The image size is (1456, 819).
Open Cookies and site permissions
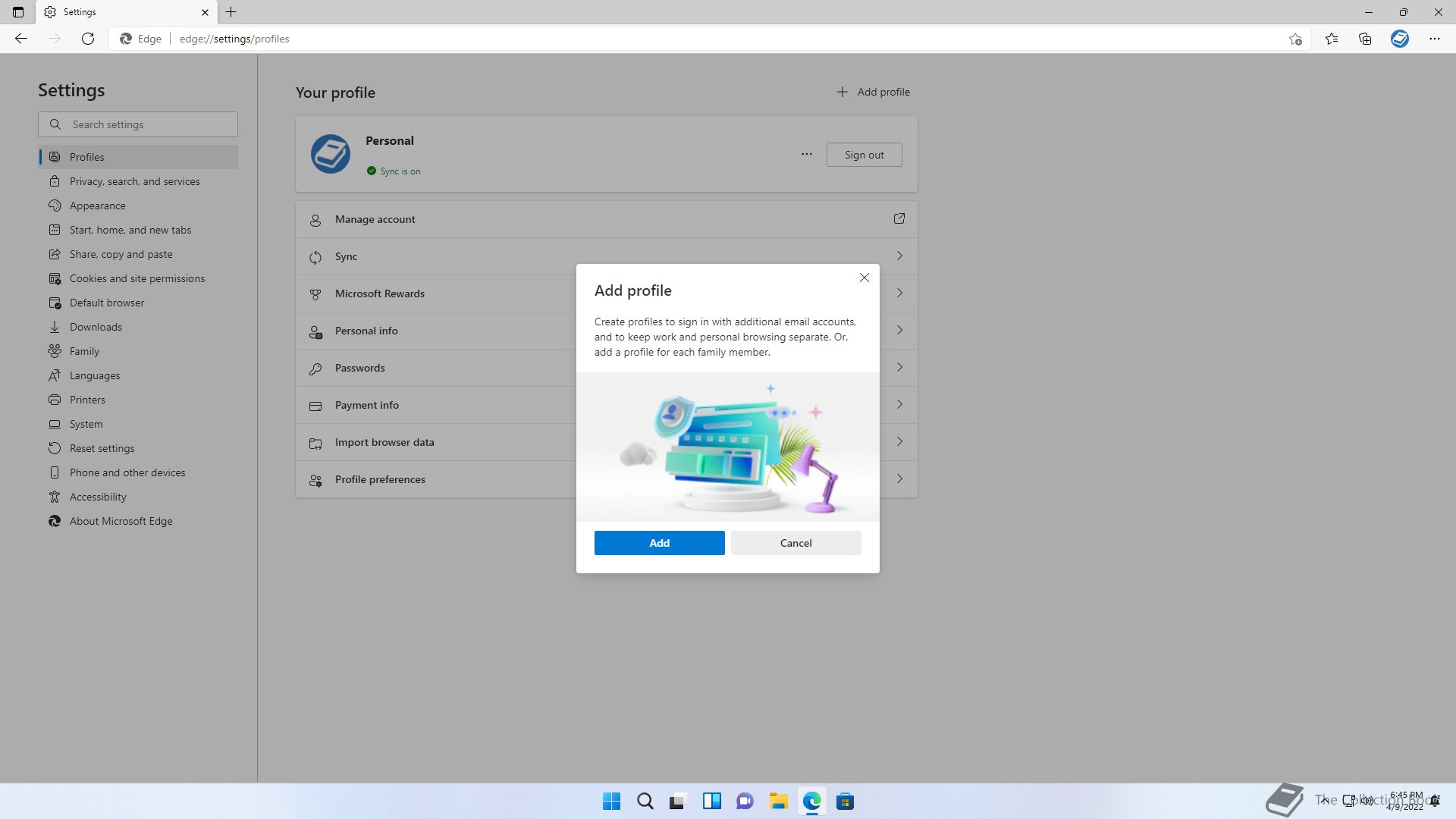[x=138, y=278]
